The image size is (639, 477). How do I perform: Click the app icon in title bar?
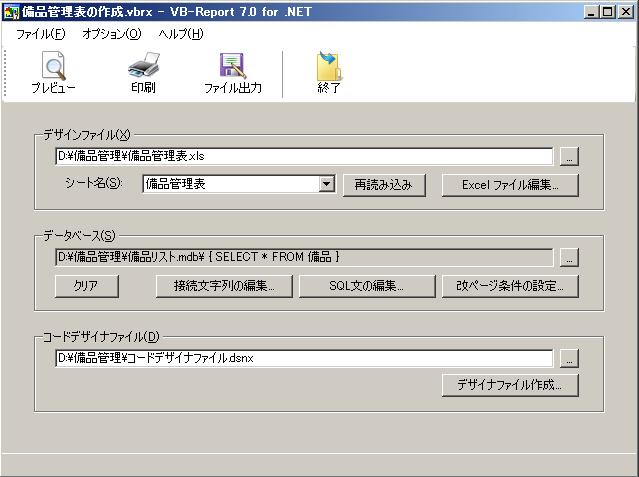[x=11, y=12]
